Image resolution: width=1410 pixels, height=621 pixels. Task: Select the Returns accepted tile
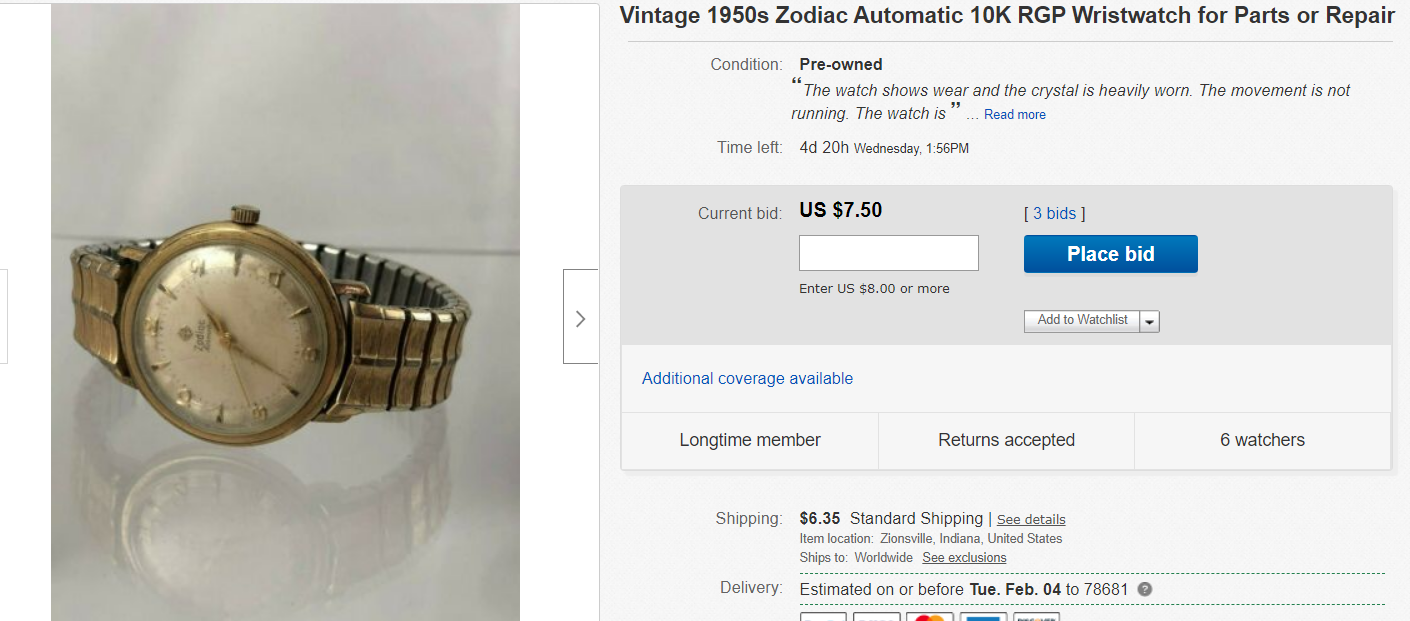click(1006, 440)
